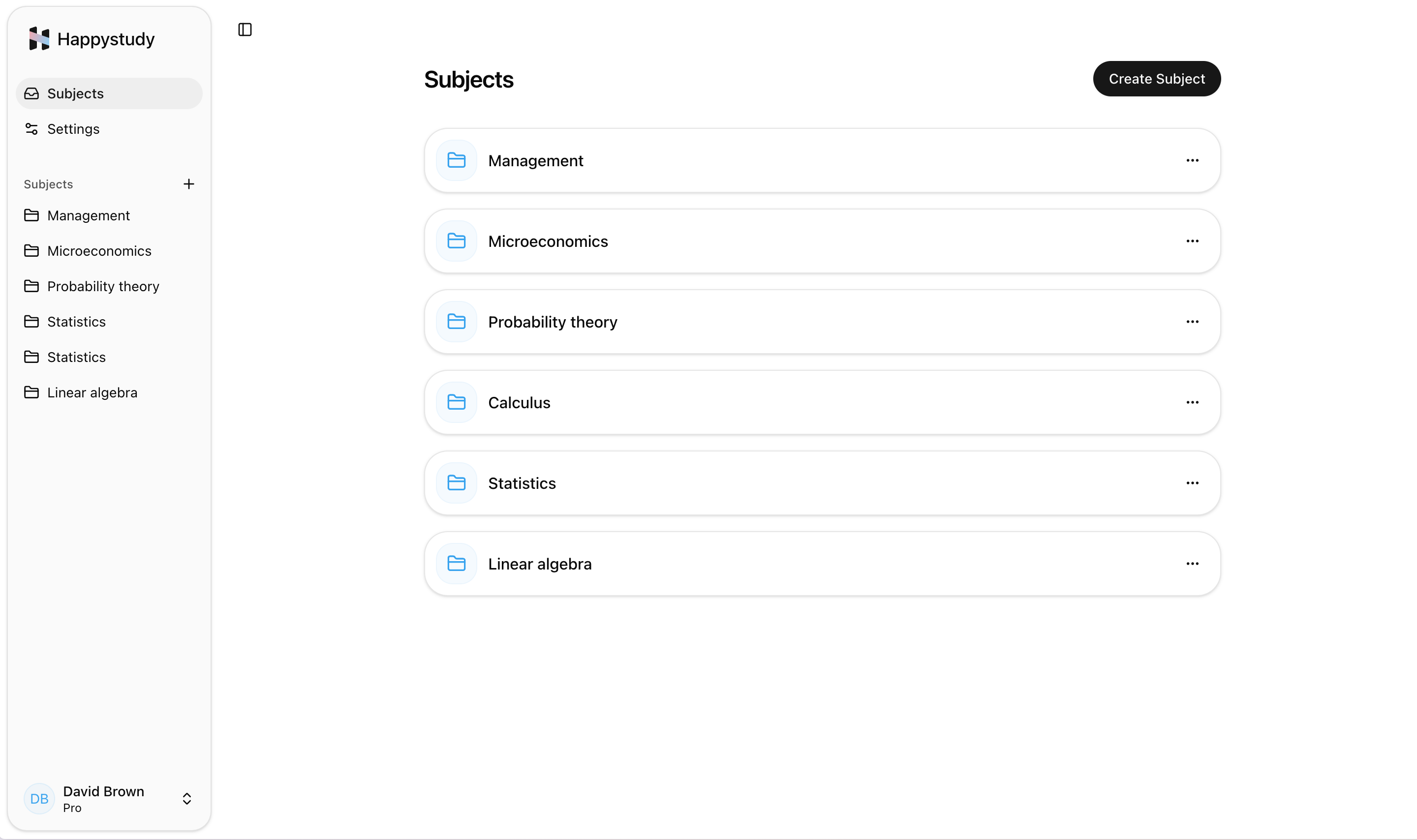1417x840 pixels.
Task: Click the Settings sliders icon
Action: (x=31, y=128)
